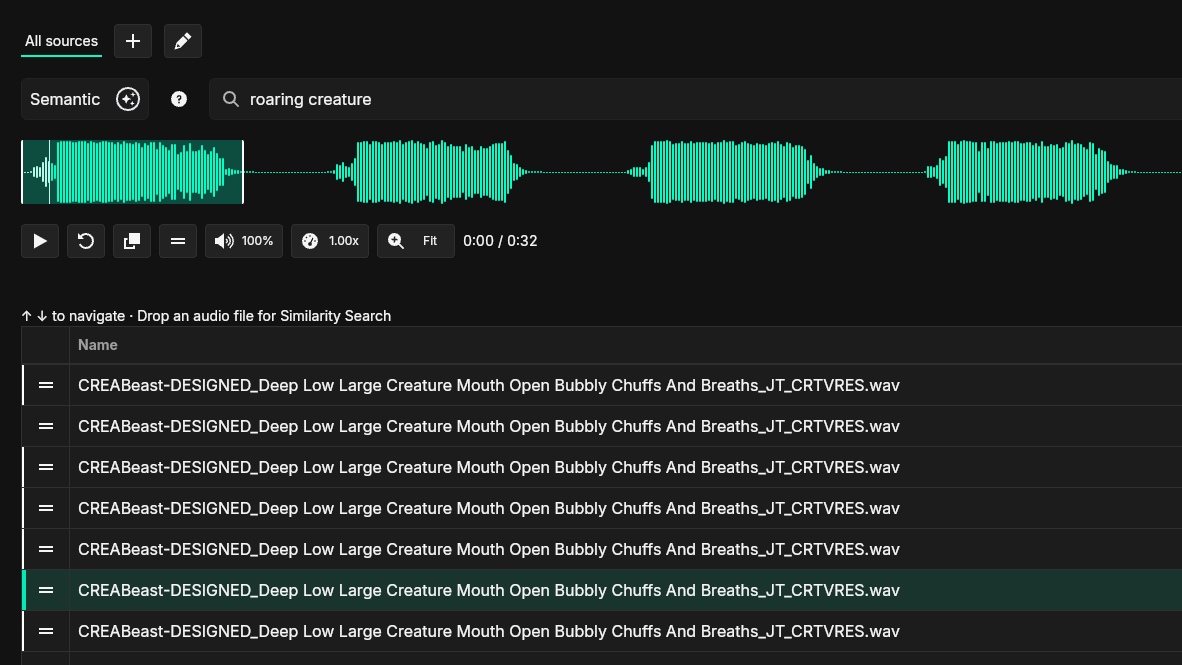
Task: Click the drag handle on the first result row
Action: (x=45, y=385)
